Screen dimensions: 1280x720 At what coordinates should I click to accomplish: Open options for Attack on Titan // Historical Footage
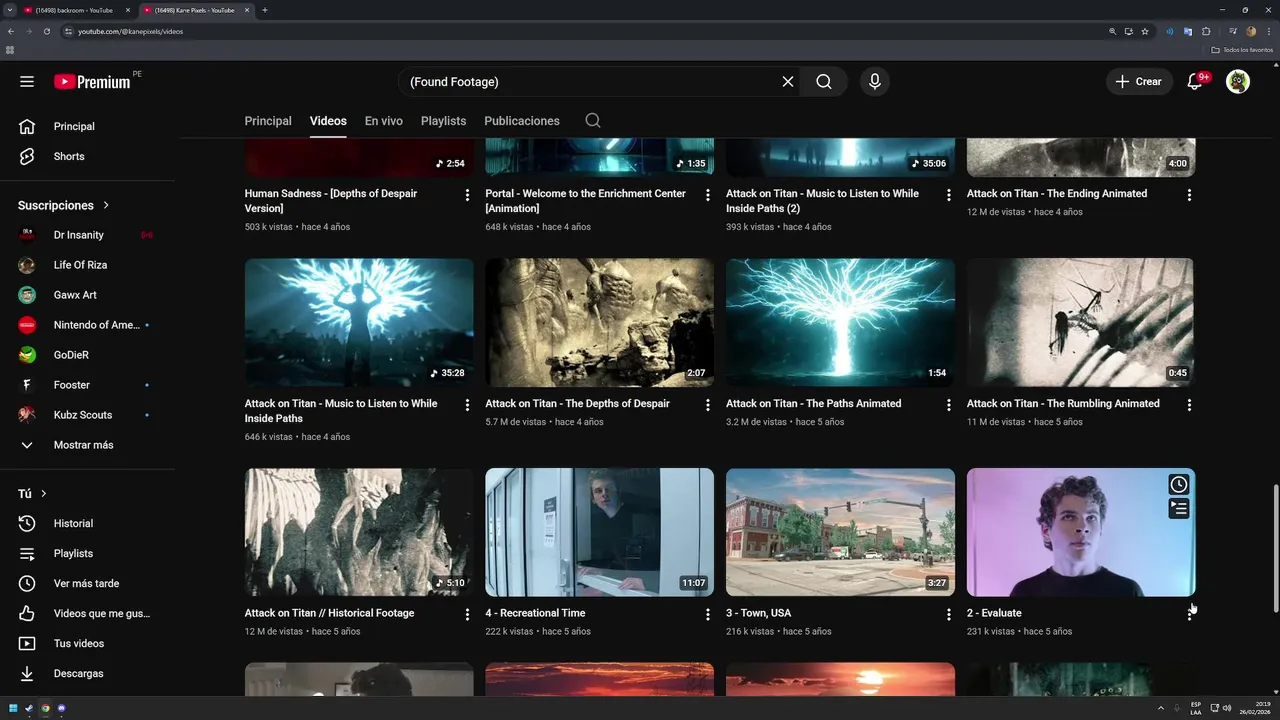point(467,614)
